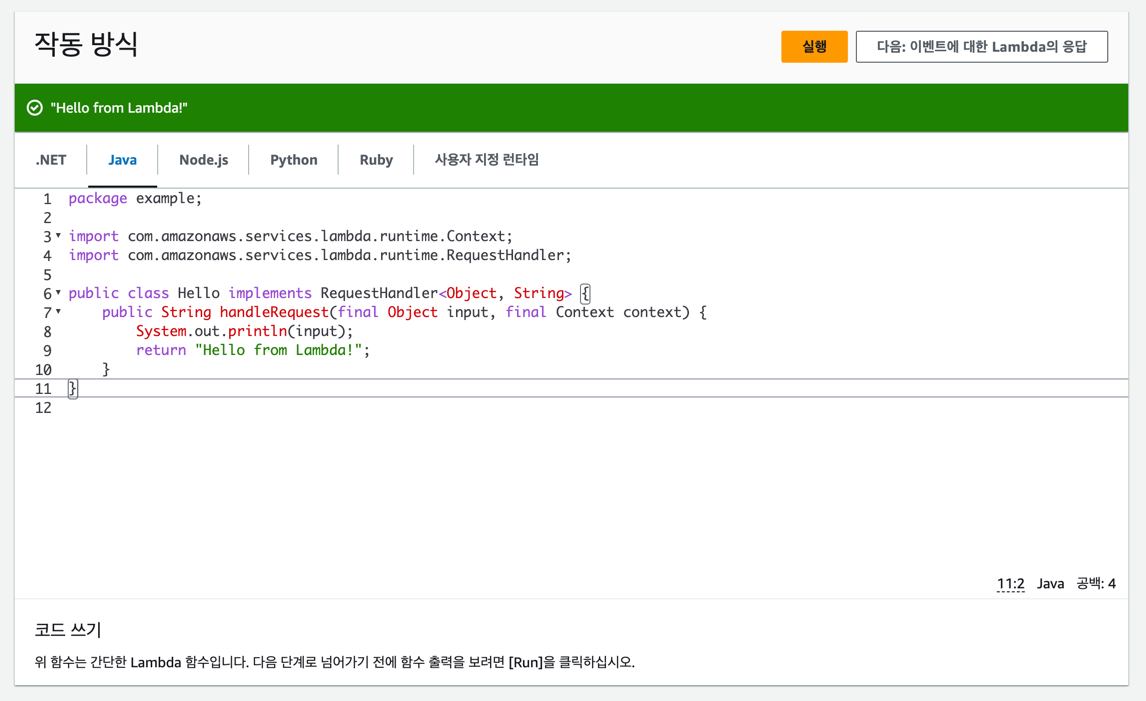Click the handleRequest method name on line 7
Image resolution: width=1146 pixels, height=701 pixels.
274,312
